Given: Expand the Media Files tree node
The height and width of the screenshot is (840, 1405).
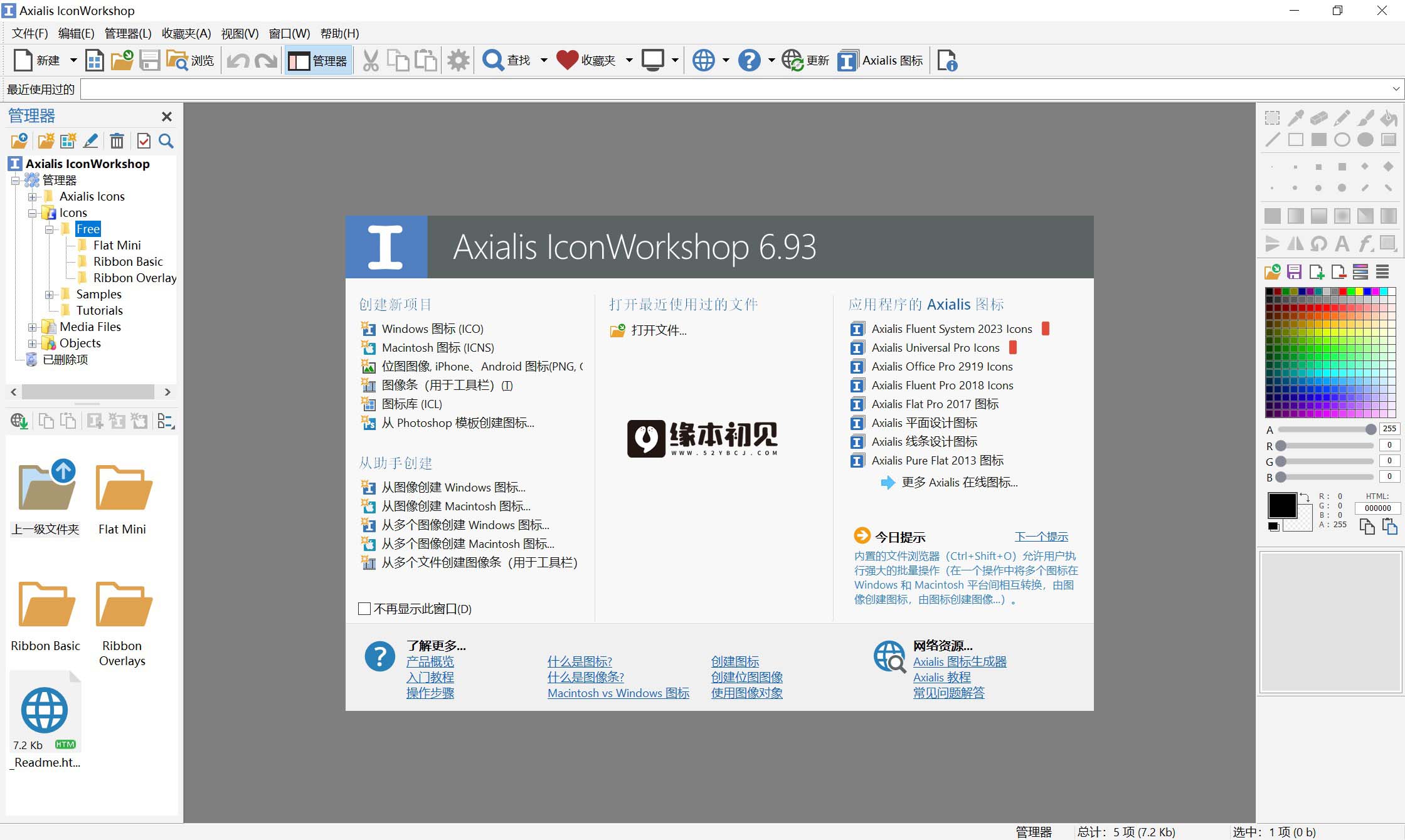Looking at the screenshot, I should pos(32,327).
